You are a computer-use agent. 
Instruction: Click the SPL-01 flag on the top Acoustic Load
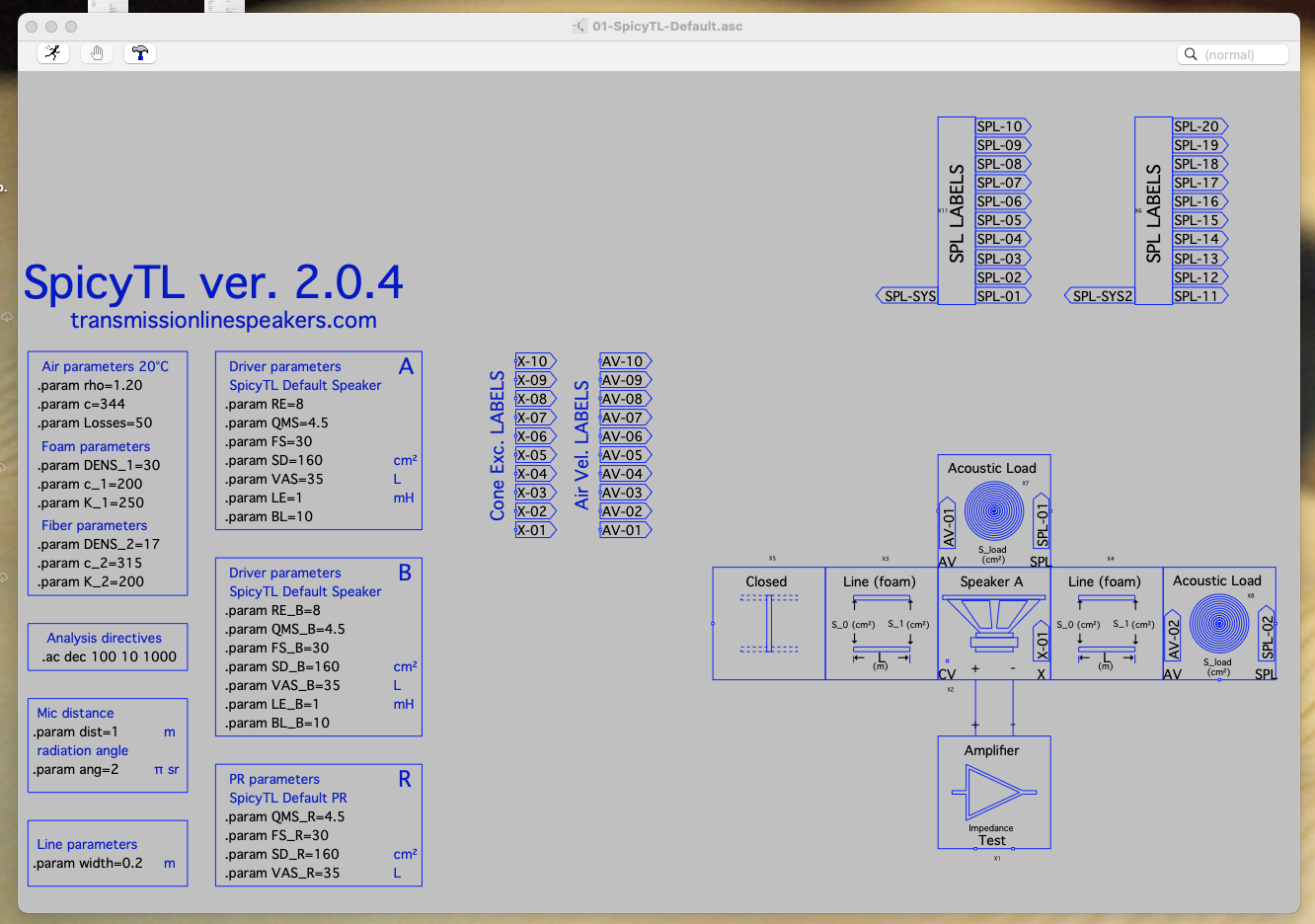click(1043, 523)
